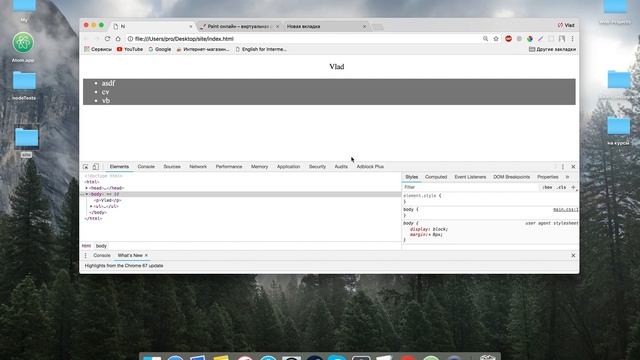Screen dimensions: 640x360
Task: Switch to the Console panel tab
Action: click(146, 167)
